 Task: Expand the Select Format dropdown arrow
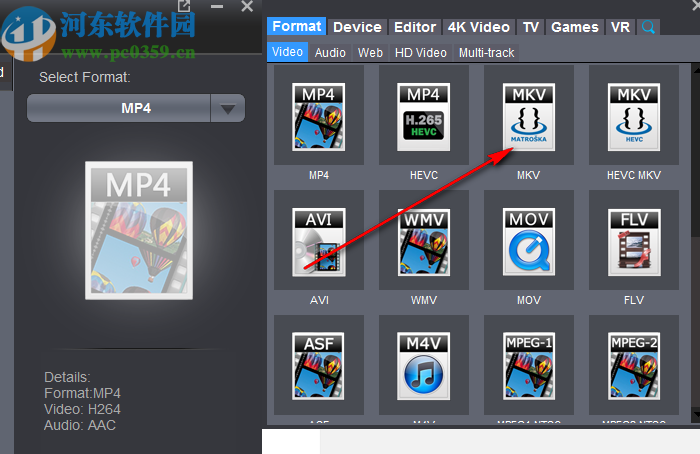coord(228,108)
